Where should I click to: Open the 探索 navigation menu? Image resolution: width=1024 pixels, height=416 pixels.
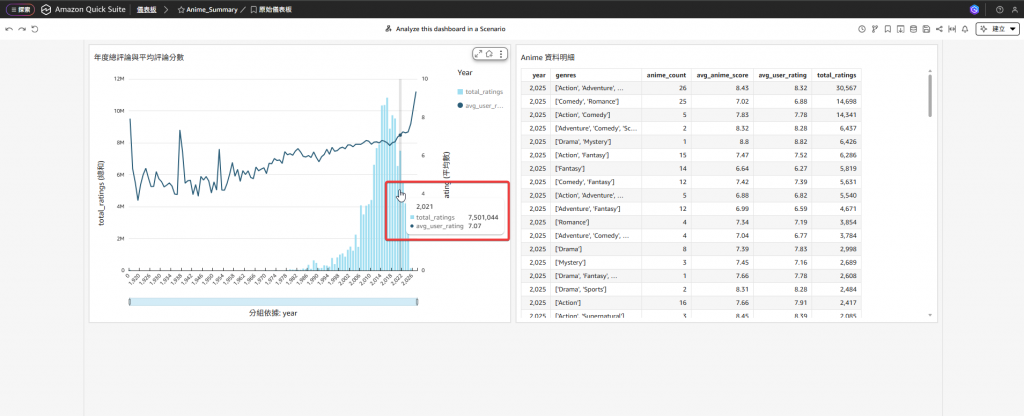[x=20, y=10]
